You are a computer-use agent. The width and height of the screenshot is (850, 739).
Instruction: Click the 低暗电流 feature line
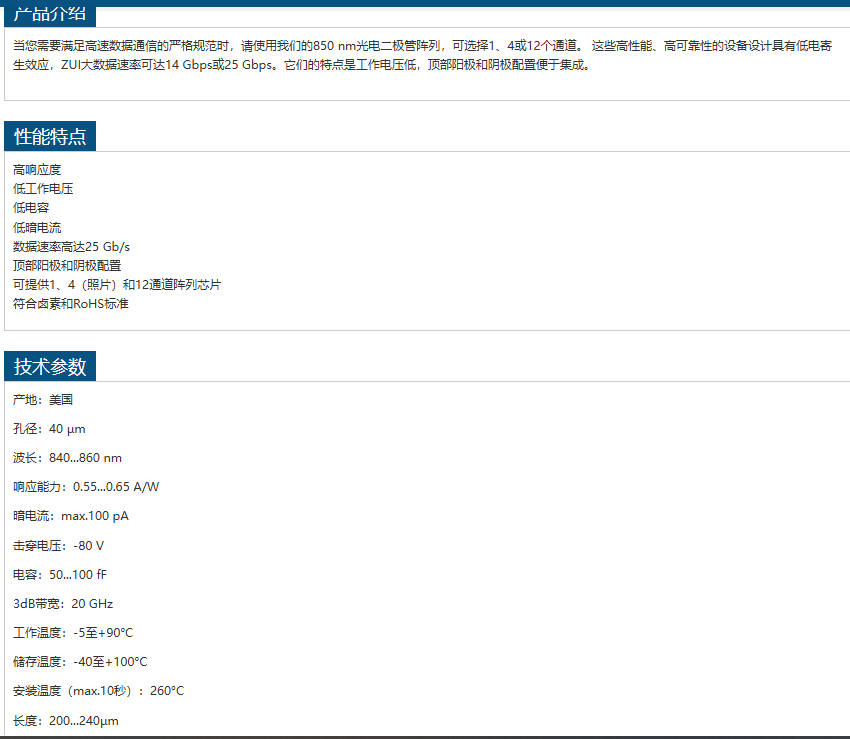[x=37, y=227]
